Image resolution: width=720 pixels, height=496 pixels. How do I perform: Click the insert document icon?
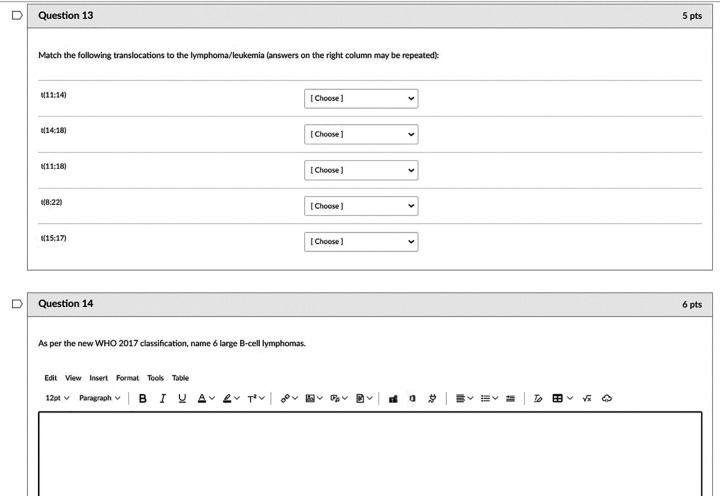click(360, 398)
